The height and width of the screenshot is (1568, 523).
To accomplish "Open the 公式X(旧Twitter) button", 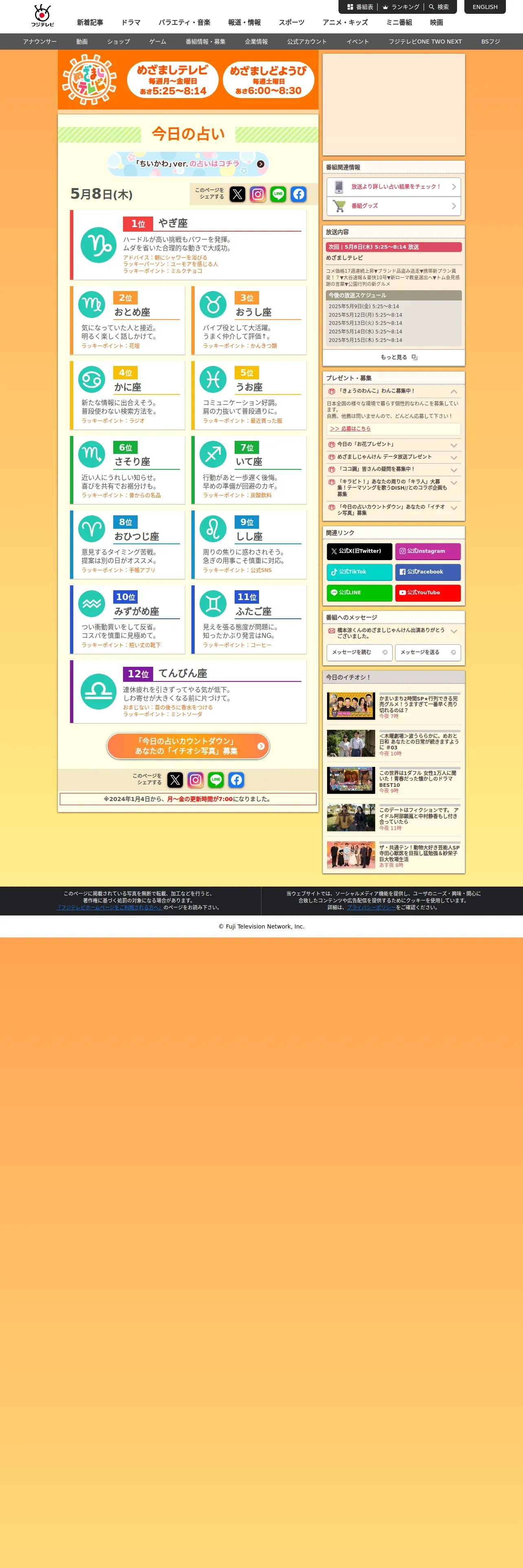I will [x=360, y=551].
